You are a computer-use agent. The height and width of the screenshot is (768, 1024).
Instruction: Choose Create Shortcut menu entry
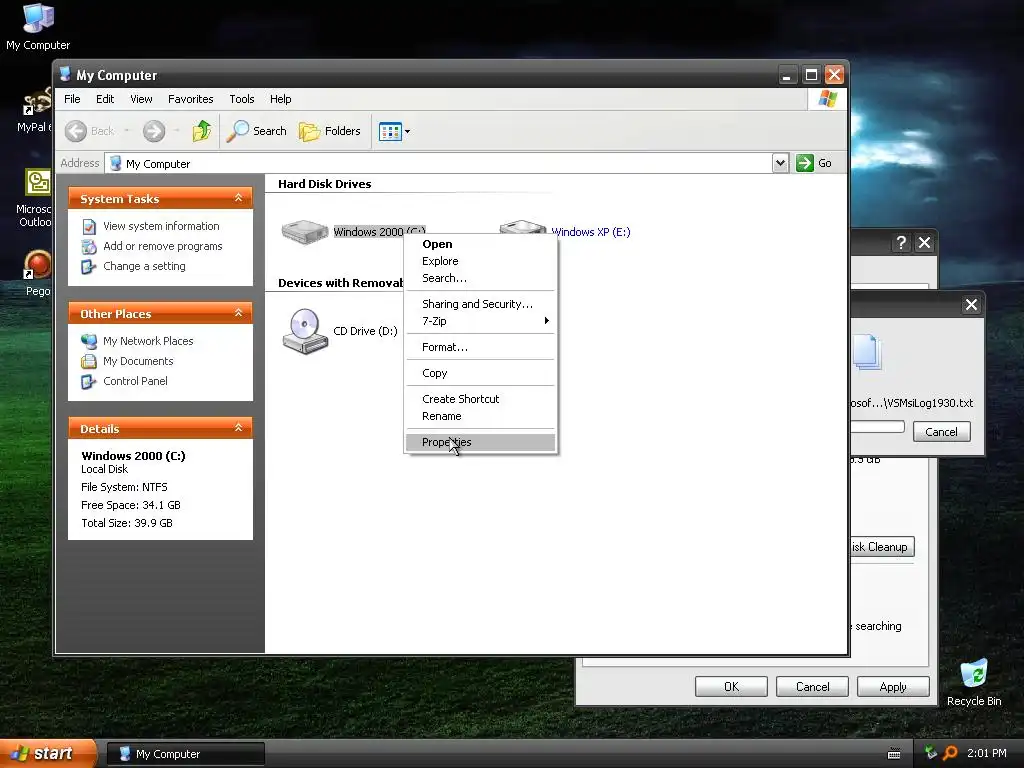pos(480,399)
